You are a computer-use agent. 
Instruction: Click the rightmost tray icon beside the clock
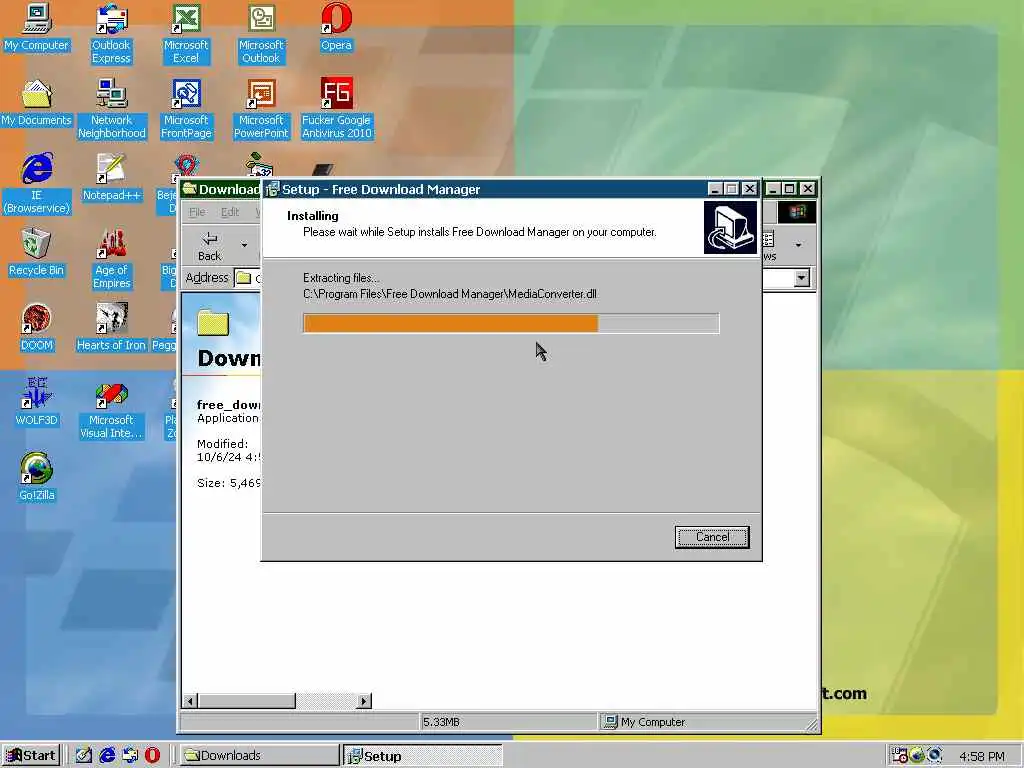coord(935,755)
